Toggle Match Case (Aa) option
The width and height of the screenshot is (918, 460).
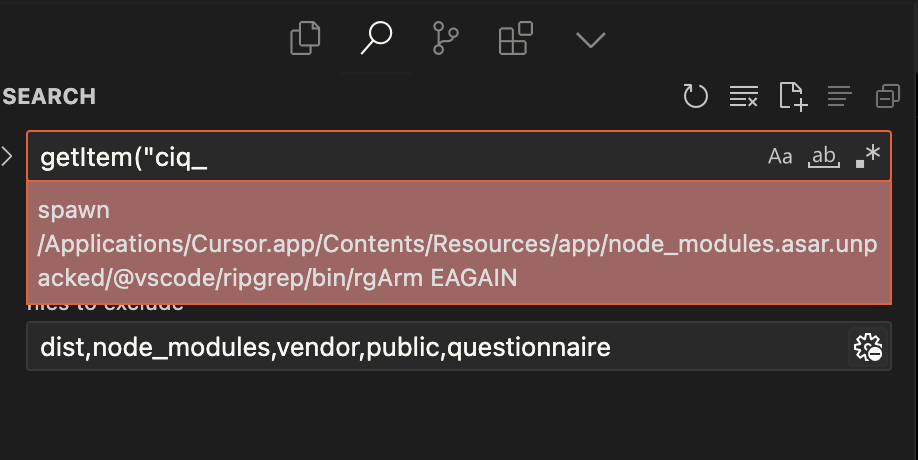780,156
